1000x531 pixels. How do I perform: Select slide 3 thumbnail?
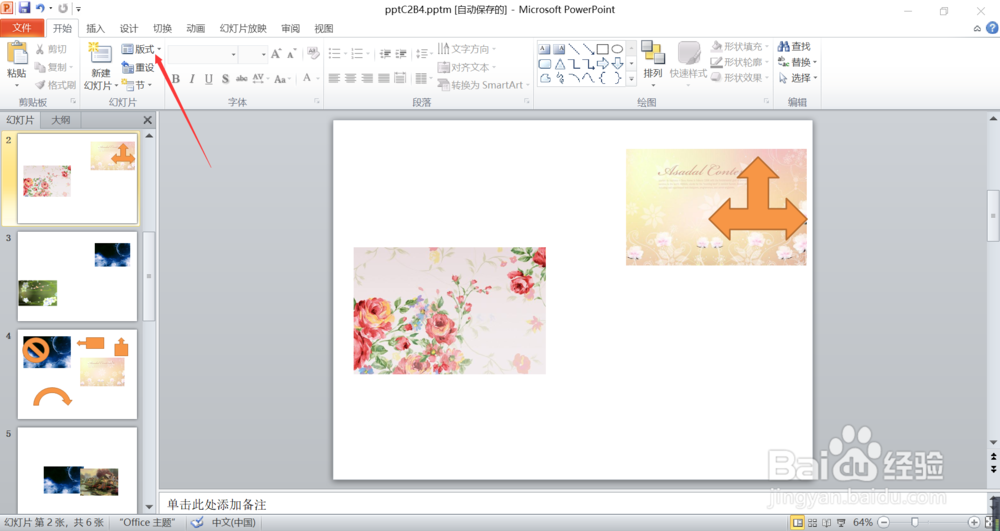[77, 276]
